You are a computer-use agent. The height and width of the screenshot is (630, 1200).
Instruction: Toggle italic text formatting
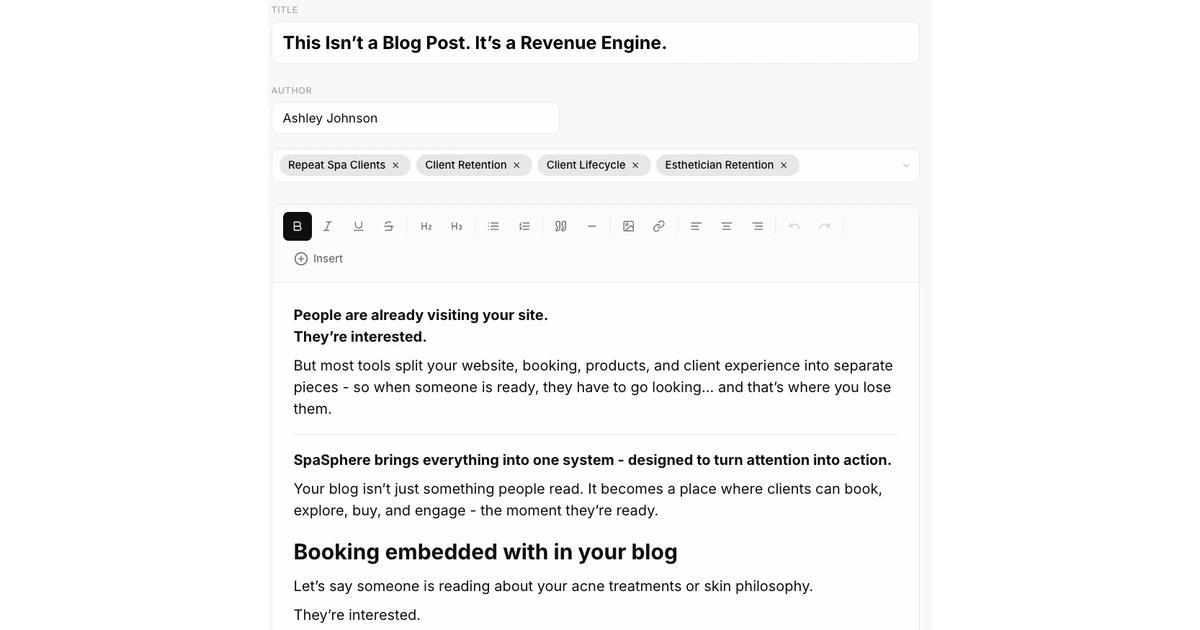tap(327, 227)
